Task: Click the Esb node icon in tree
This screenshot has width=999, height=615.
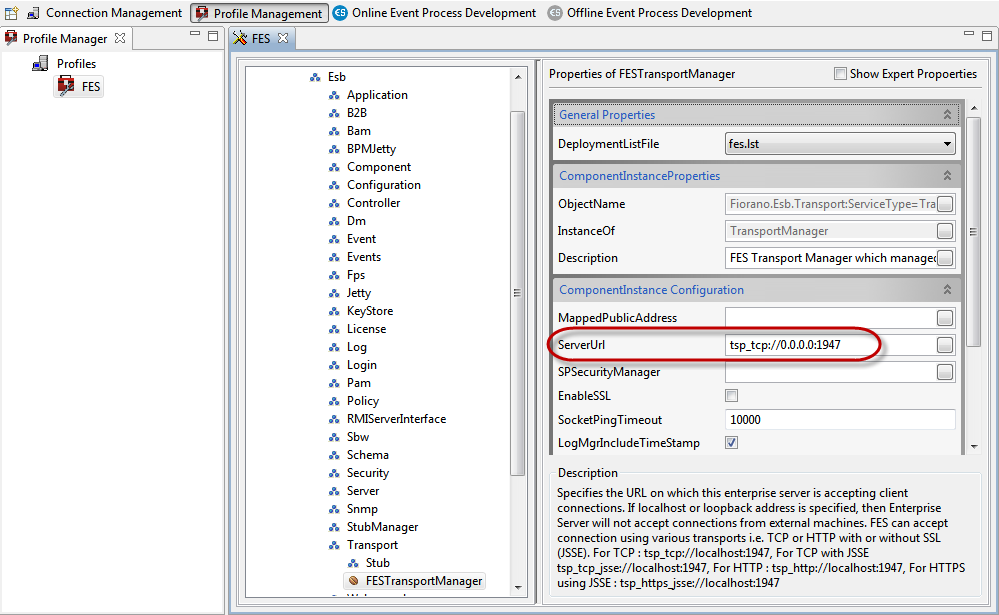Action: (315, 77)
